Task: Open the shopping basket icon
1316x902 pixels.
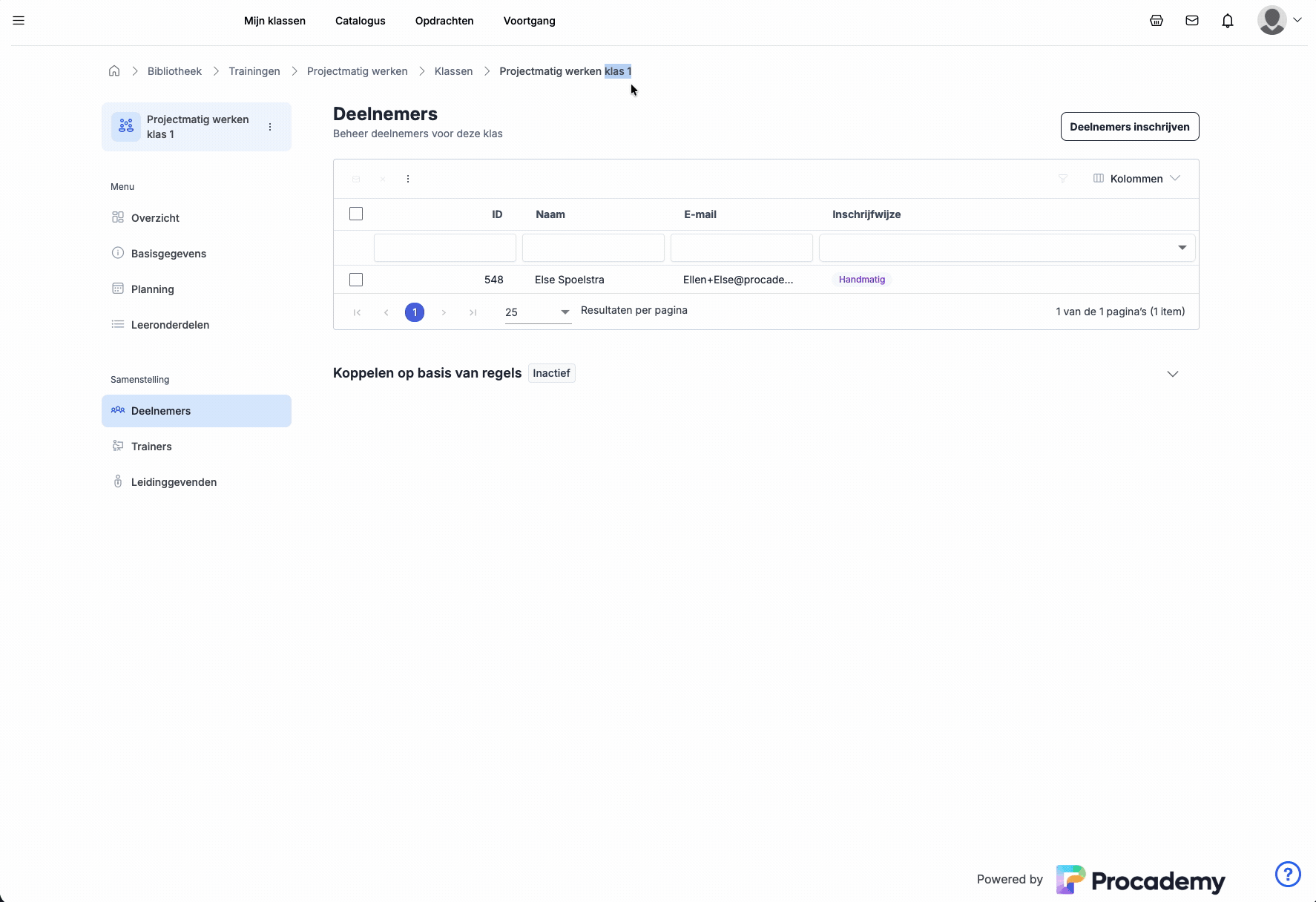Action: [x=1156, y=21]
